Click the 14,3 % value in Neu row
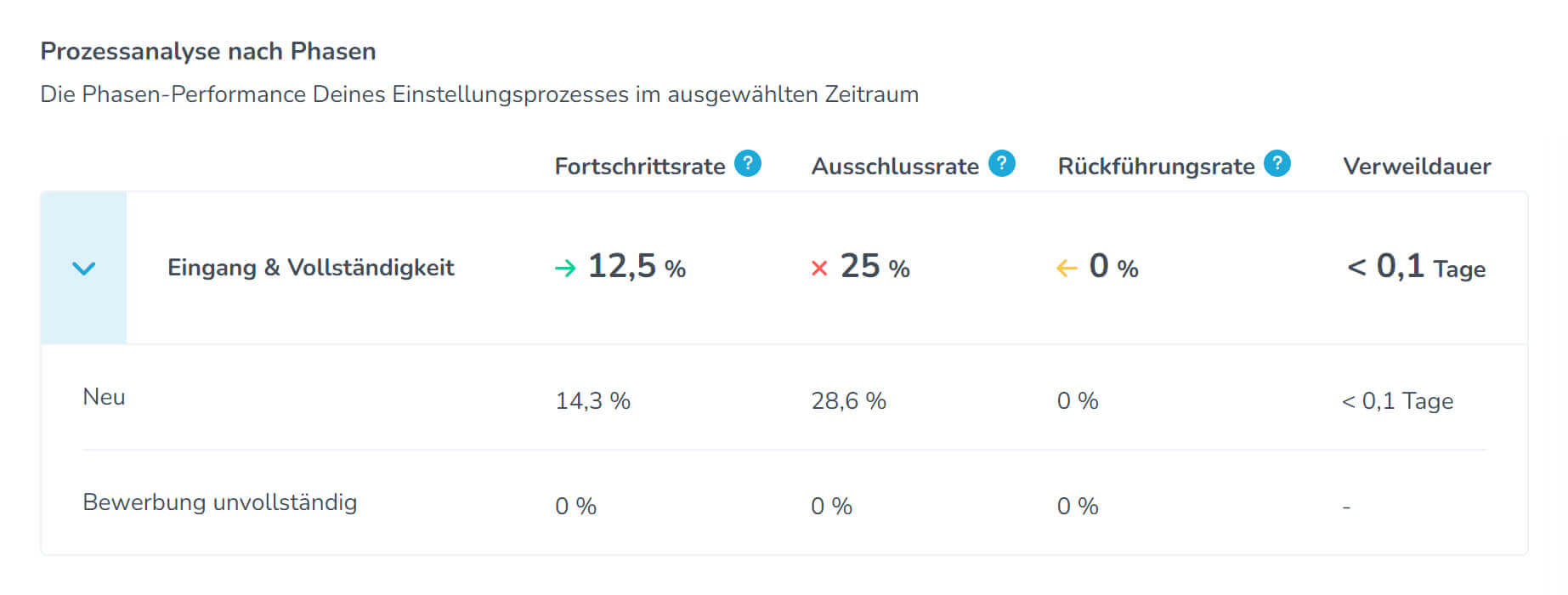 tap(592, 401)
